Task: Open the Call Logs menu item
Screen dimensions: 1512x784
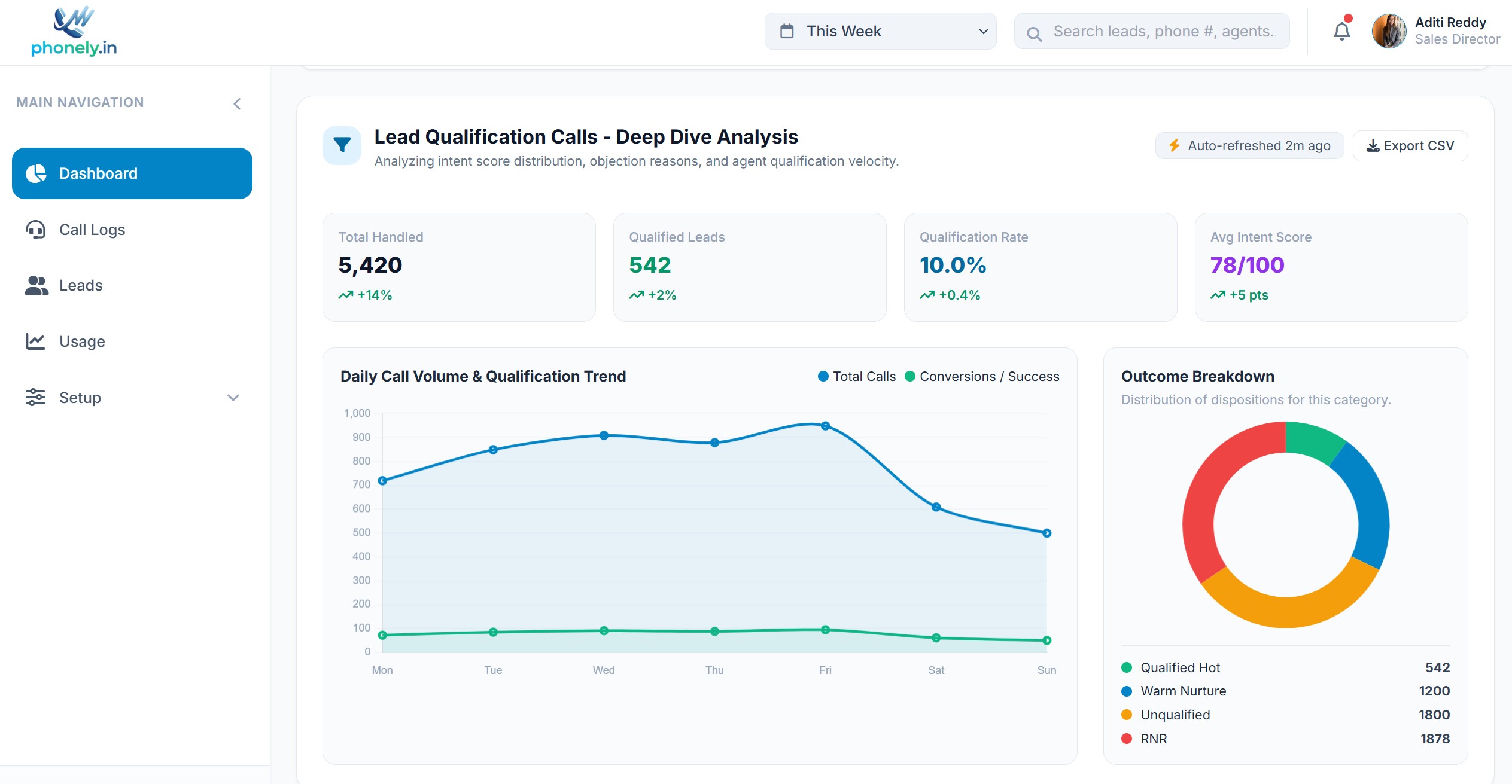Action: [132, 230]
